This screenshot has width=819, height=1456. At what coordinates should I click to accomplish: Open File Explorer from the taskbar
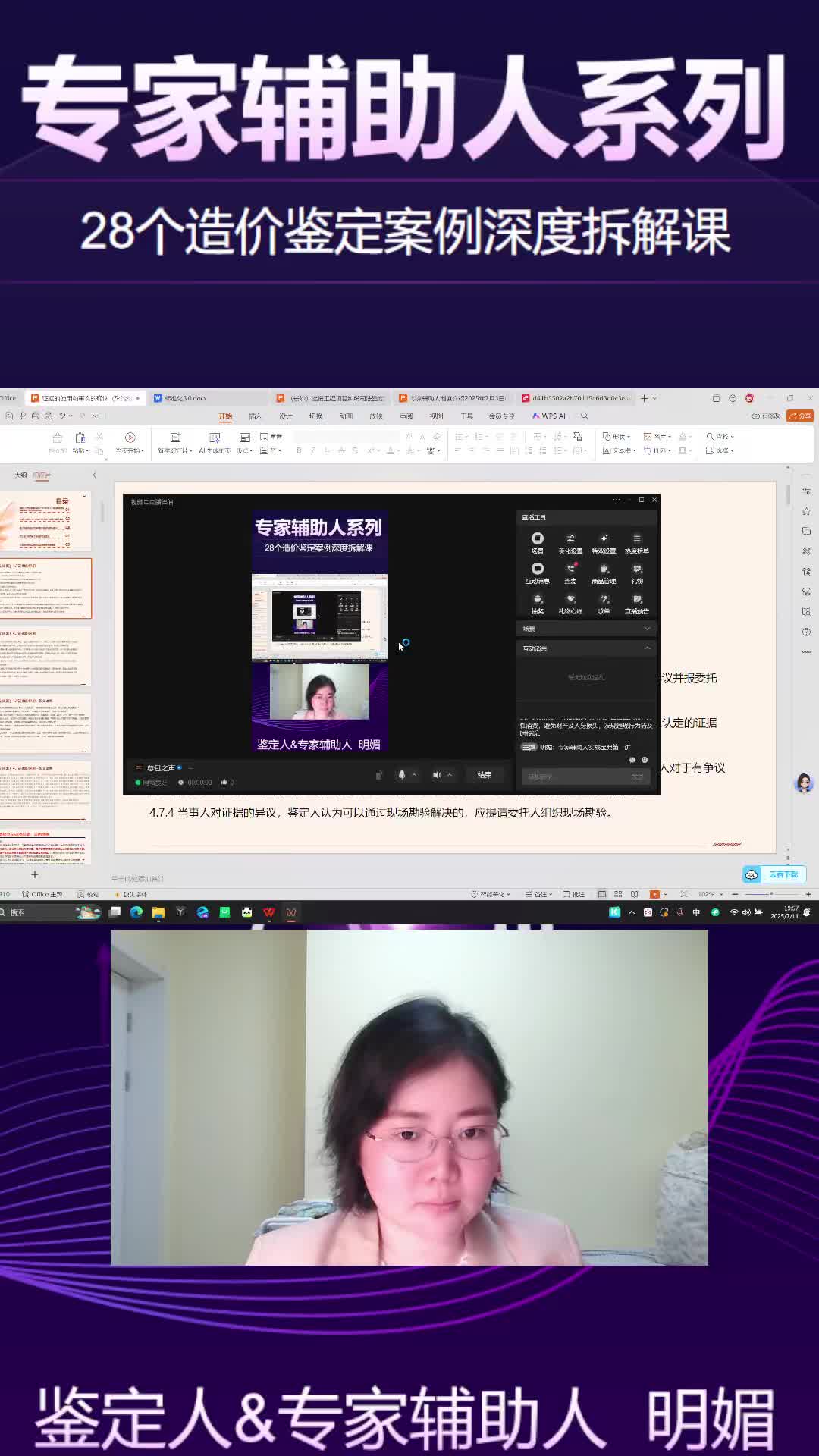tap(158, 912)
